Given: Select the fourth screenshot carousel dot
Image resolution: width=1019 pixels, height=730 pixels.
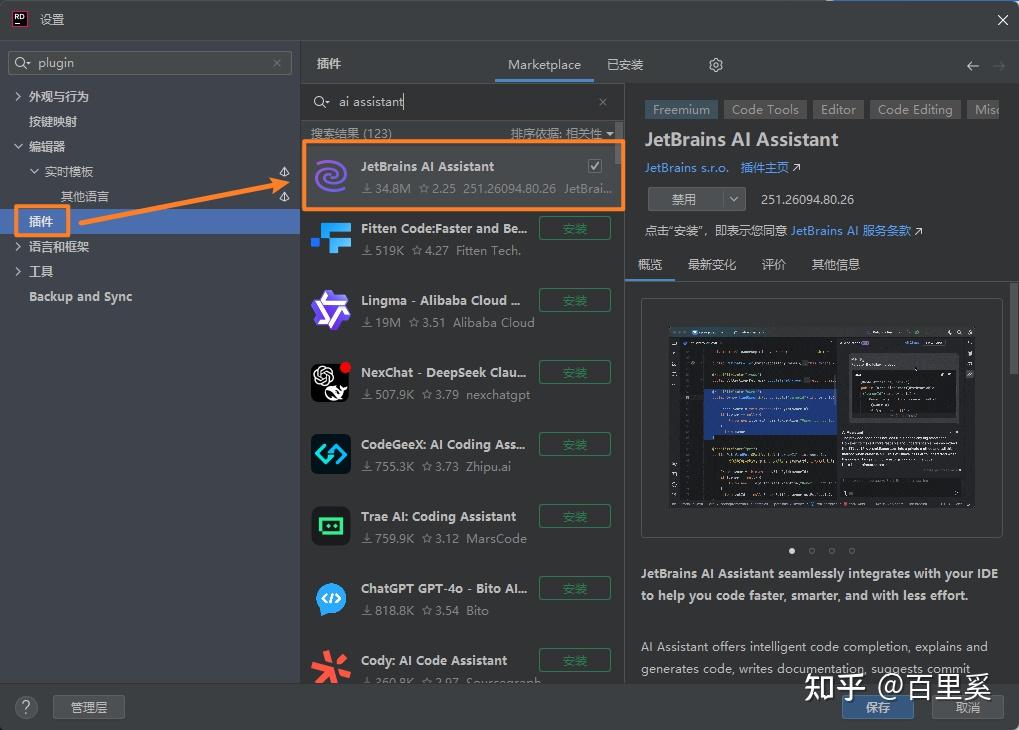Looking at the screenshot, I should (851, 551).
